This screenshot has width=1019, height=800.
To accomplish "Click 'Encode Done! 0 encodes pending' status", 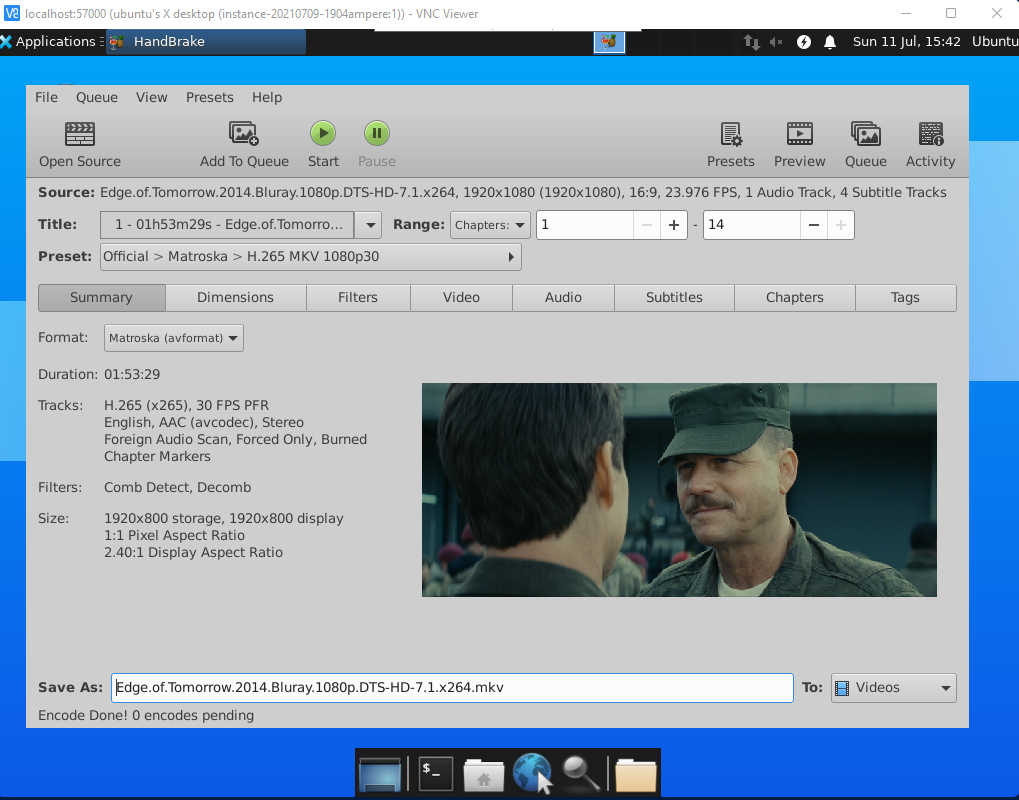I will point(146,716).
